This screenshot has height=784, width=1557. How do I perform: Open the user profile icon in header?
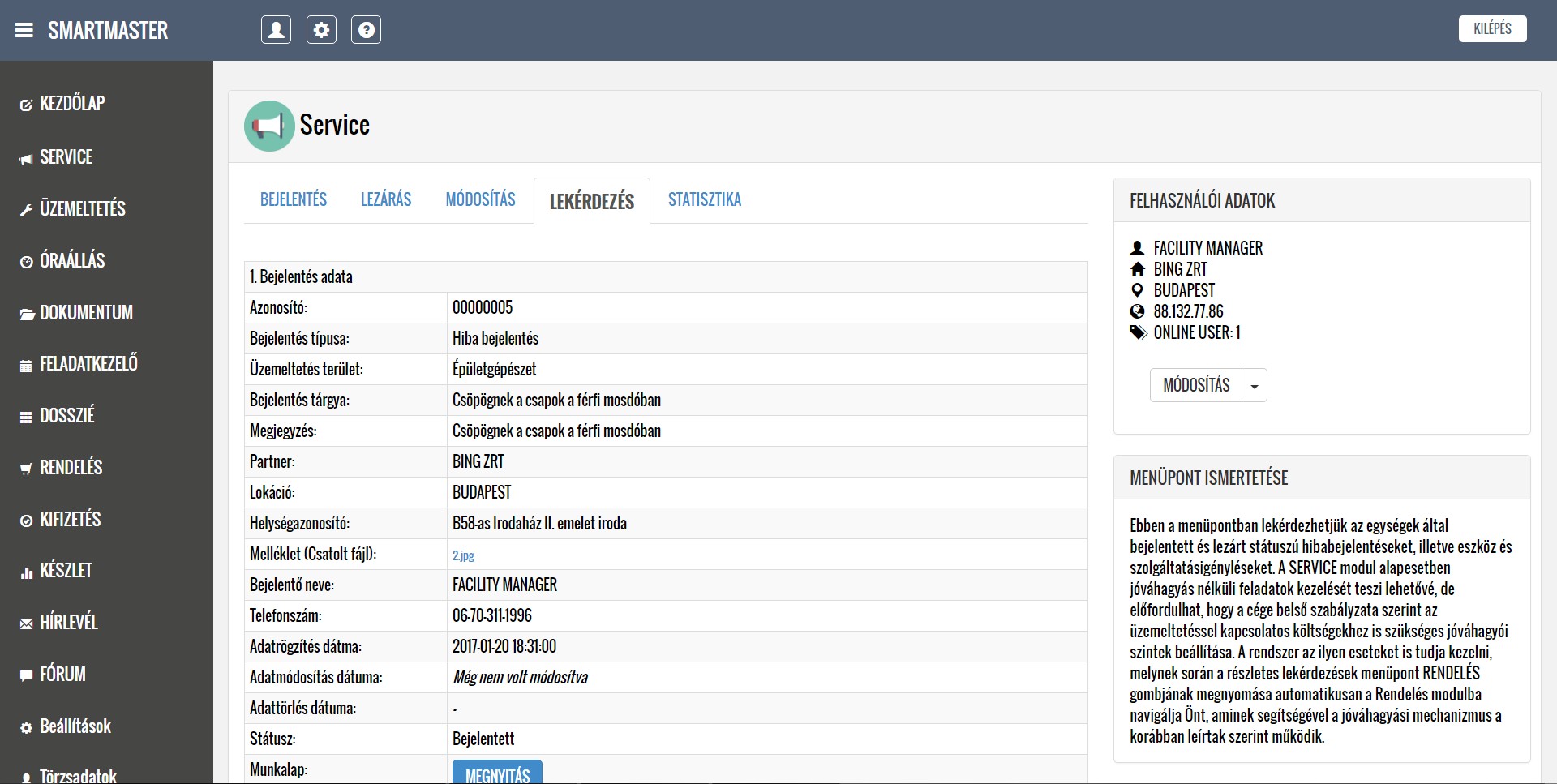(x=276, y=30)
